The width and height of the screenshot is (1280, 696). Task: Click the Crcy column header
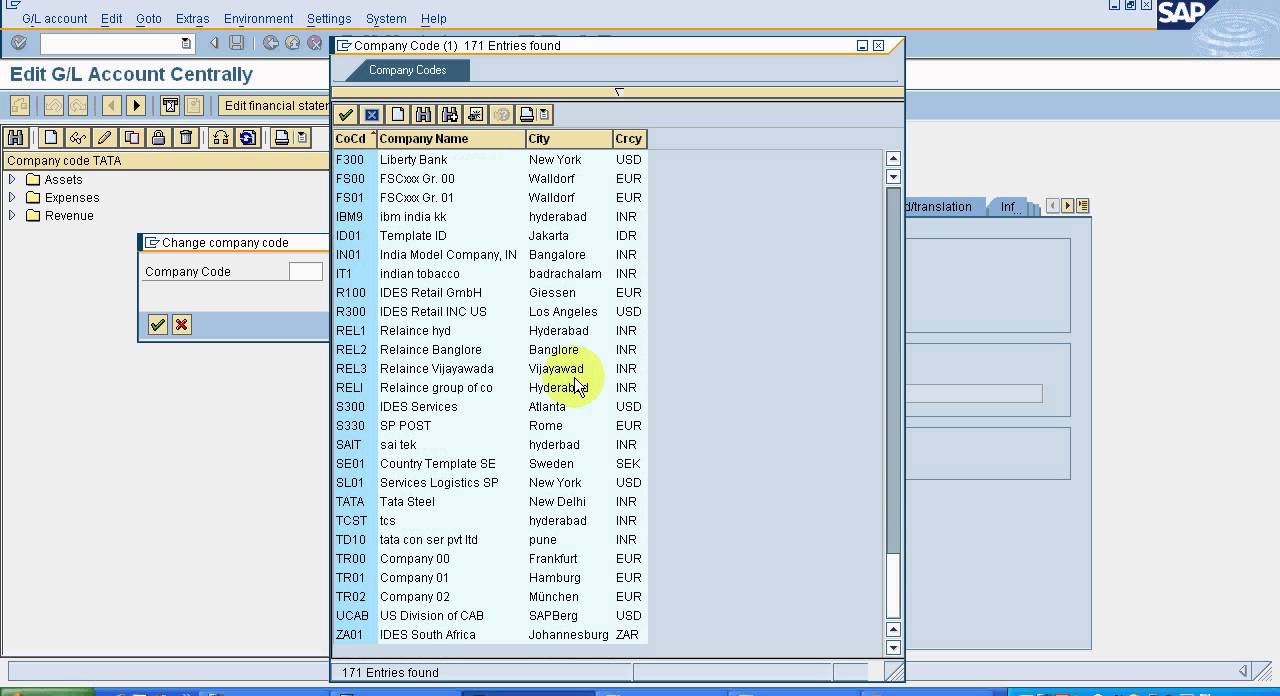pos(630,139)
